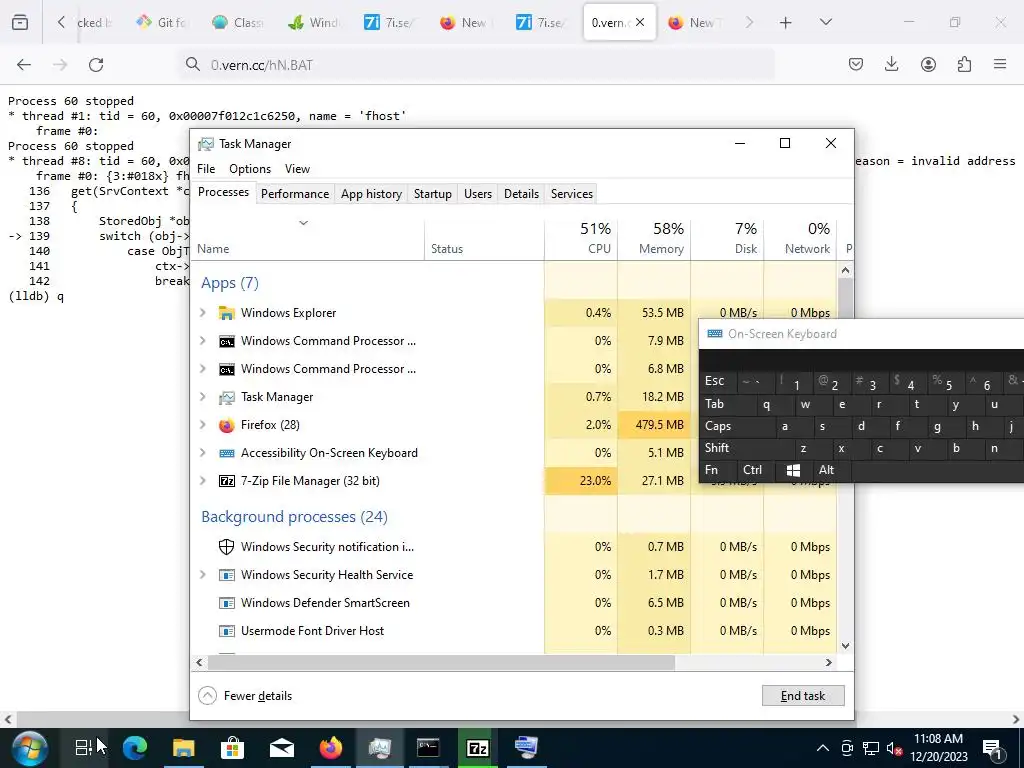The image size is (1024, 768).
Task: Open the Firefox account icon
Action: coord(928,64)
